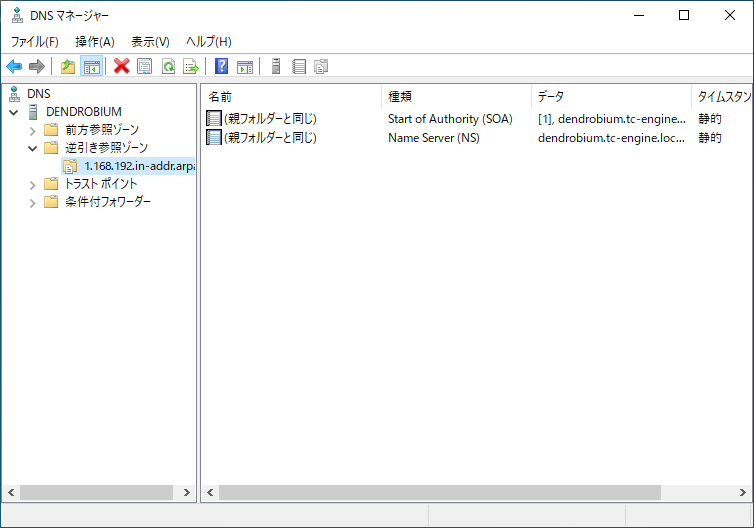This screenshot has width=754, height=528.
Task: Click the last toolbar icon with gray documents
Action: coord(321,66)
